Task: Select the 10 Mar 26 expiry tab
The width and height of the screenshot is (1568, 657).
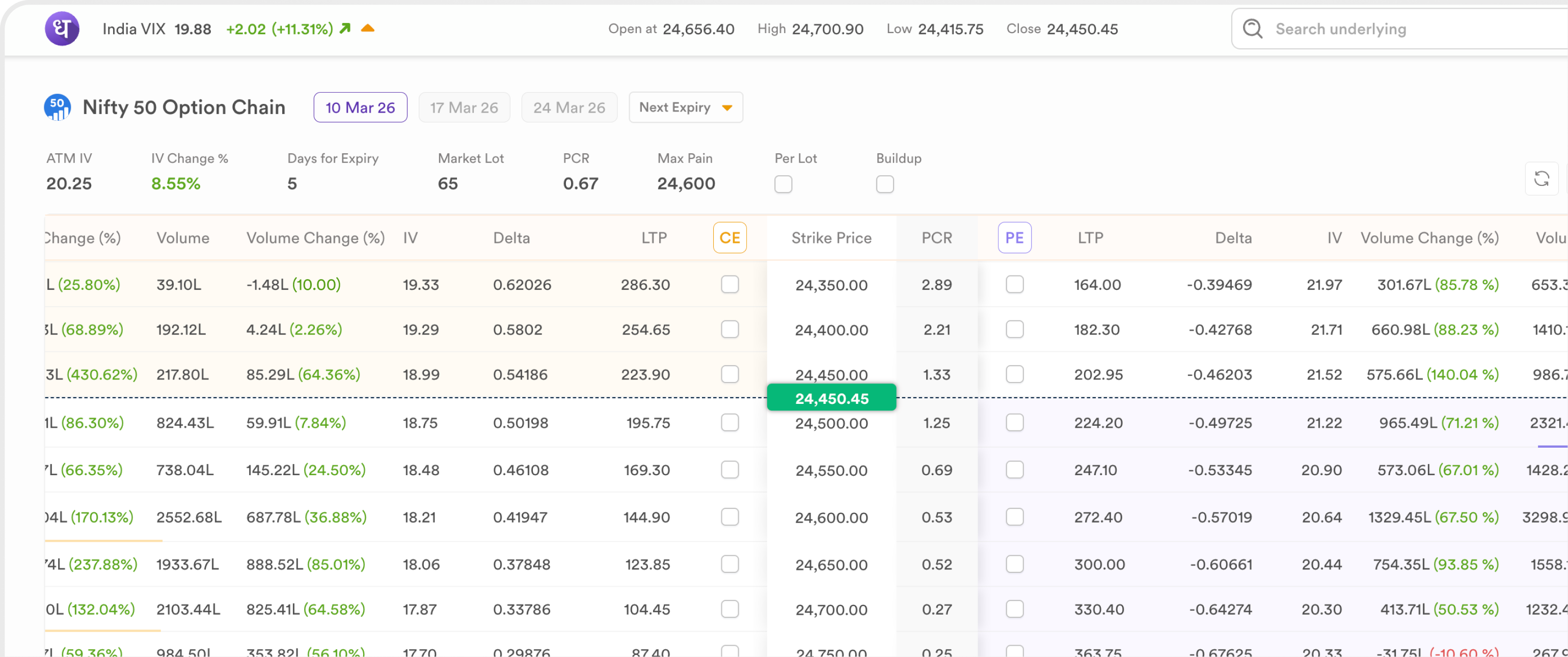Action: (360, 107)
